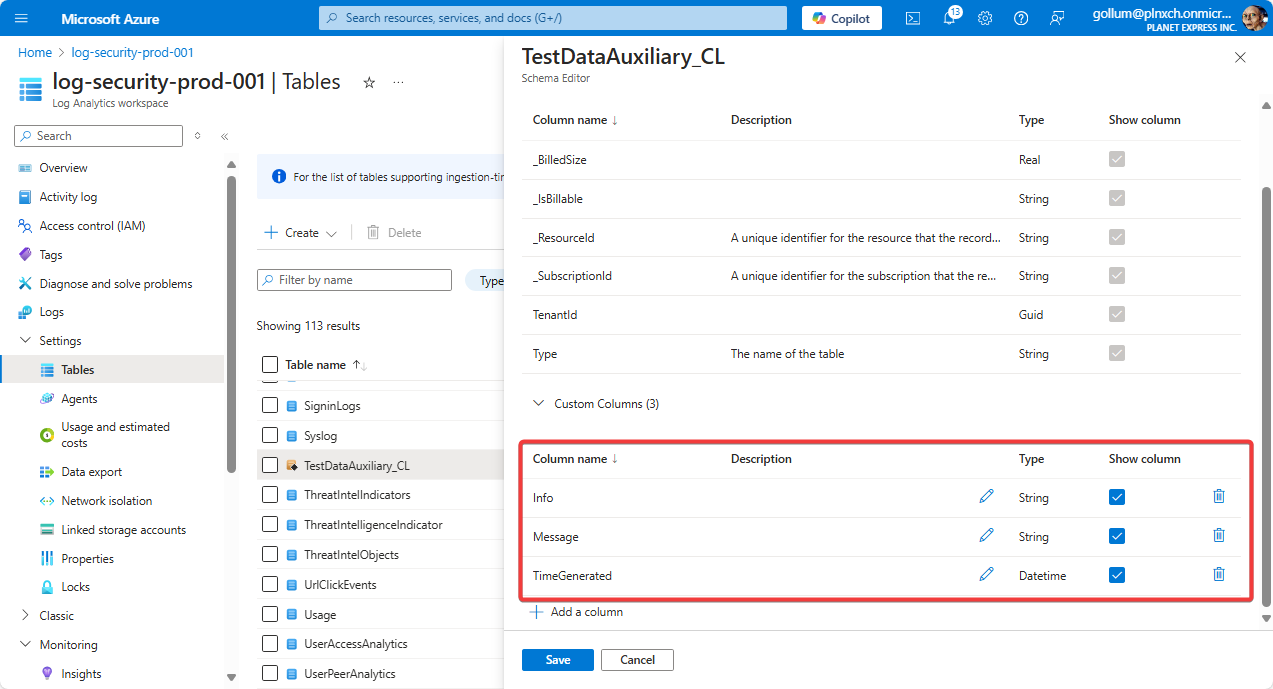Image resolution: width=1273 pixels, height=689 pixels.
Task: Edit the Info column with the pencil icon
Action: (x=986, y=496)
